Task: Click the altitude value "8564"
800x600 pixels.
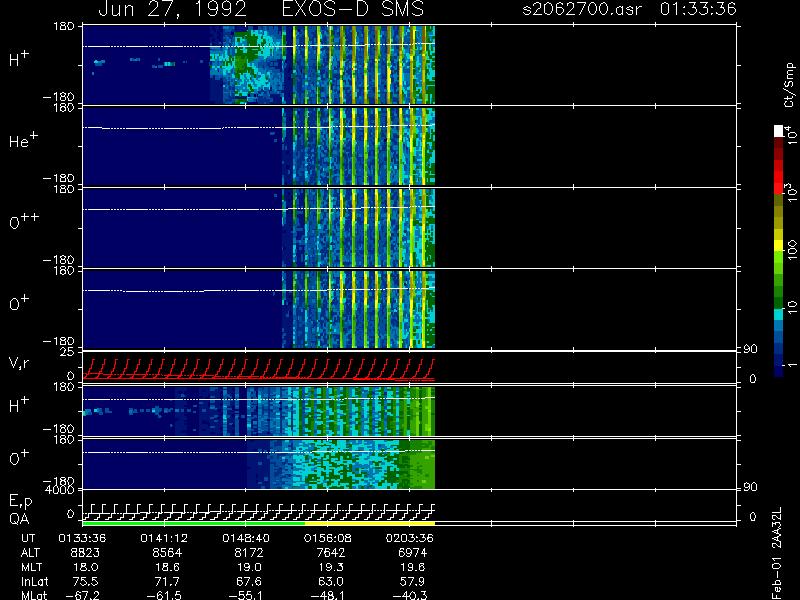Action: click(167, 553)
